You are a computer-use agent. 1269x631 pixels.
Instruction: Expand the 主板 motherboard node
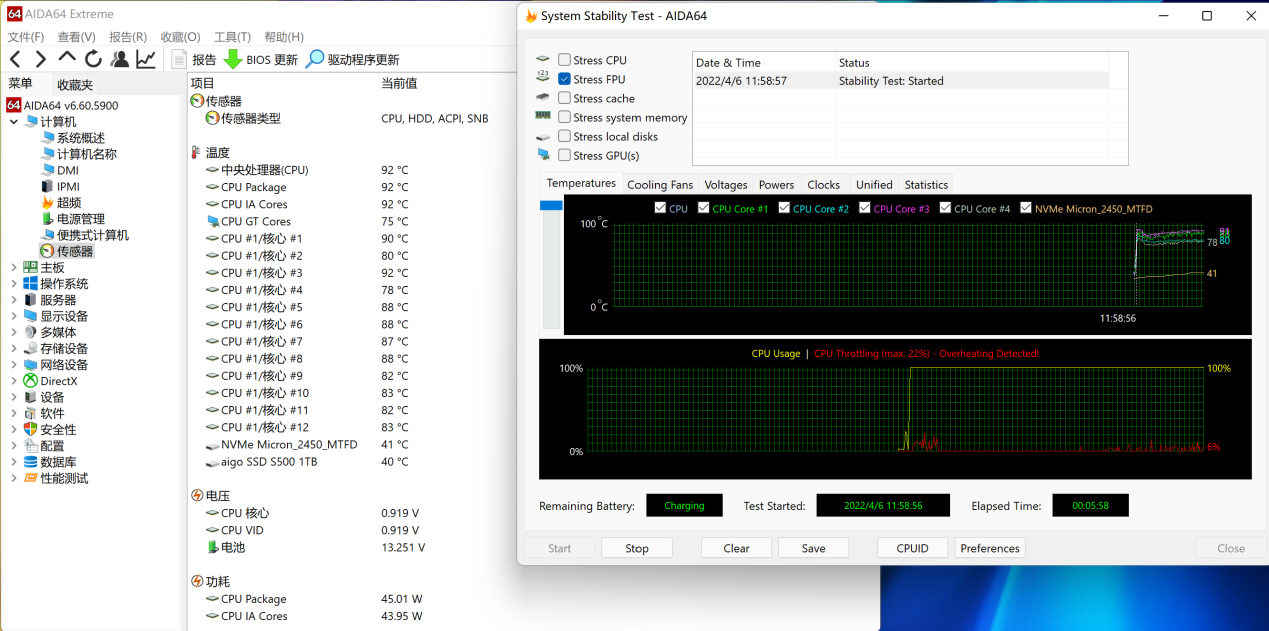coord(13,268)
